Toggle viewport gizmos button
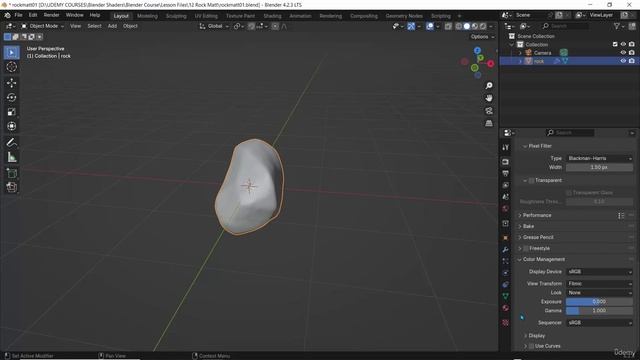Screen dimensions: 640x360 [411, 26]
